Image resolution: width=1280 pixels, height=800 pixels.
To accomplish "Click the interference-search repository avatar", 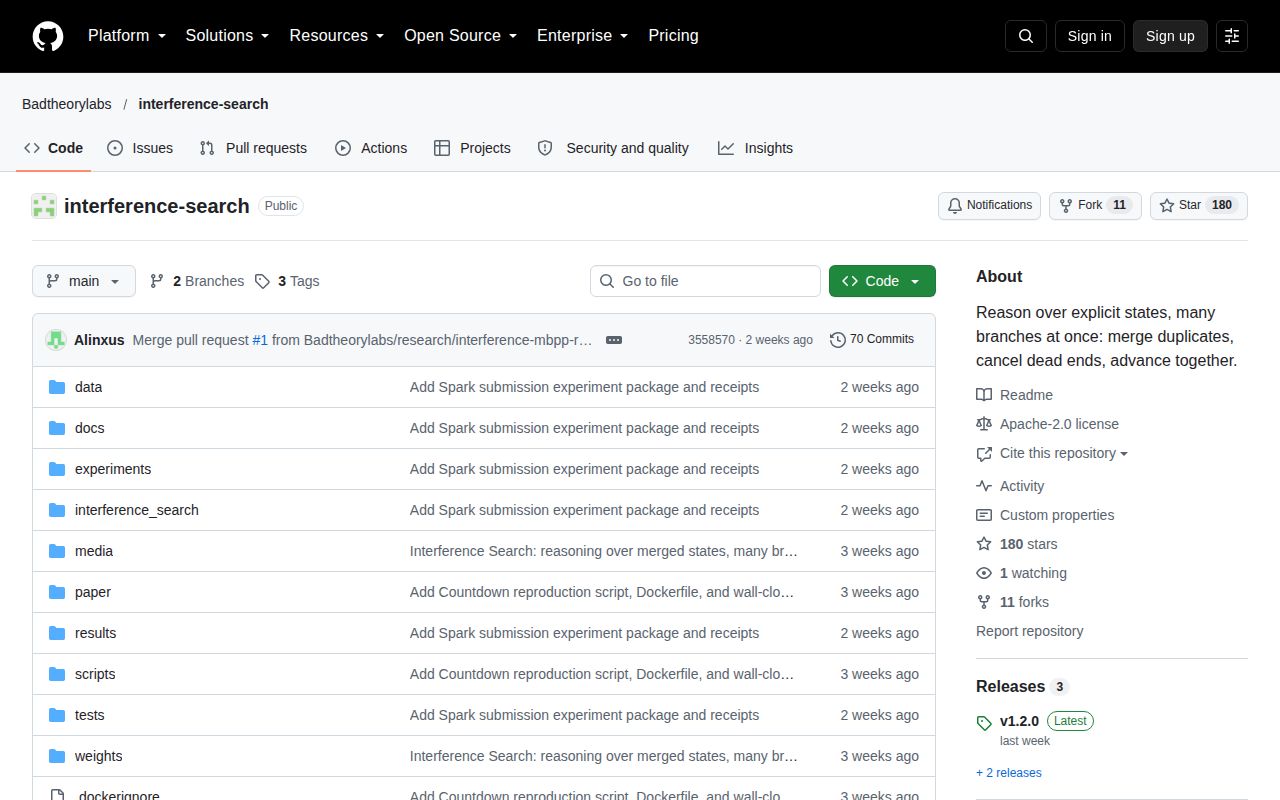I will [43, 206].
